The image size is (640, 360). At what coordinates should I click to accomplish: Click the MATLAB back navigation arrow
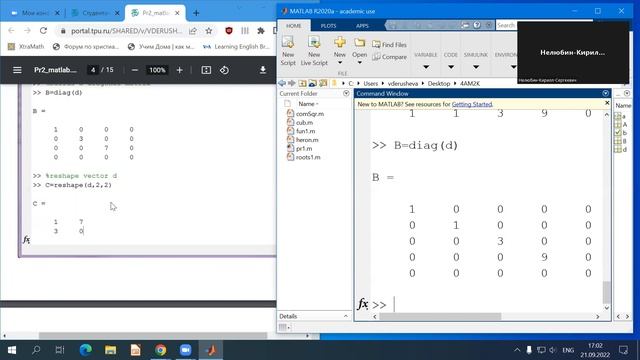[282, 83]
